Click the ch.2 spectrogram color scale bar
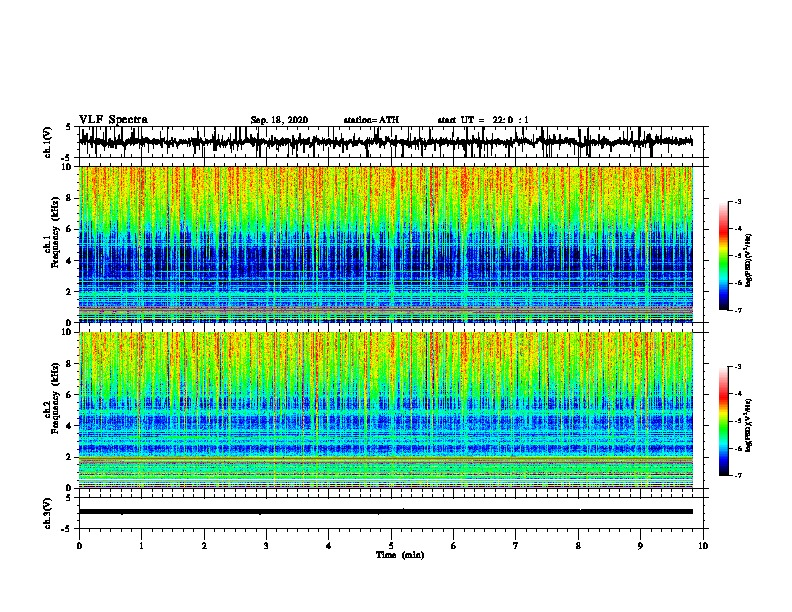792x612 pixels. (724, 421)
